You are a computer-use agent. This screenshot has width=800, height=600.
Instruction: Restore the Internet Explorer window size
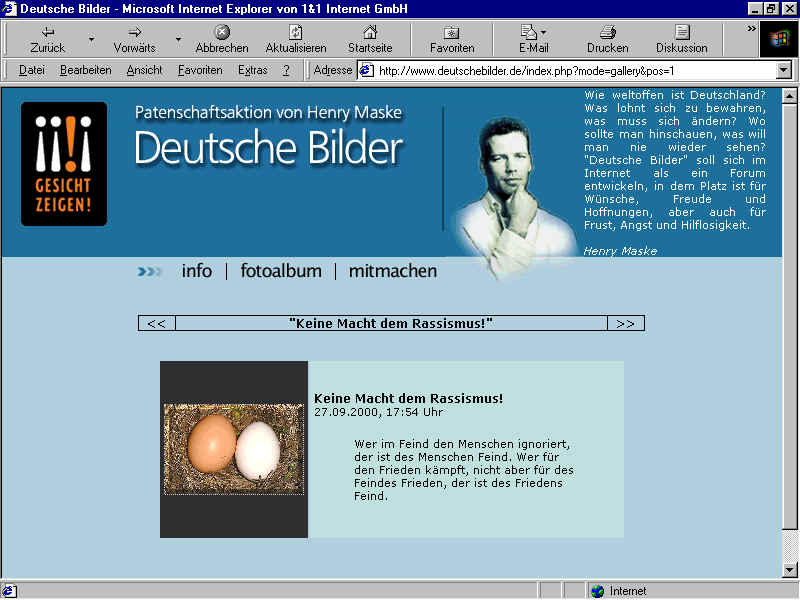tap(771, 9)
